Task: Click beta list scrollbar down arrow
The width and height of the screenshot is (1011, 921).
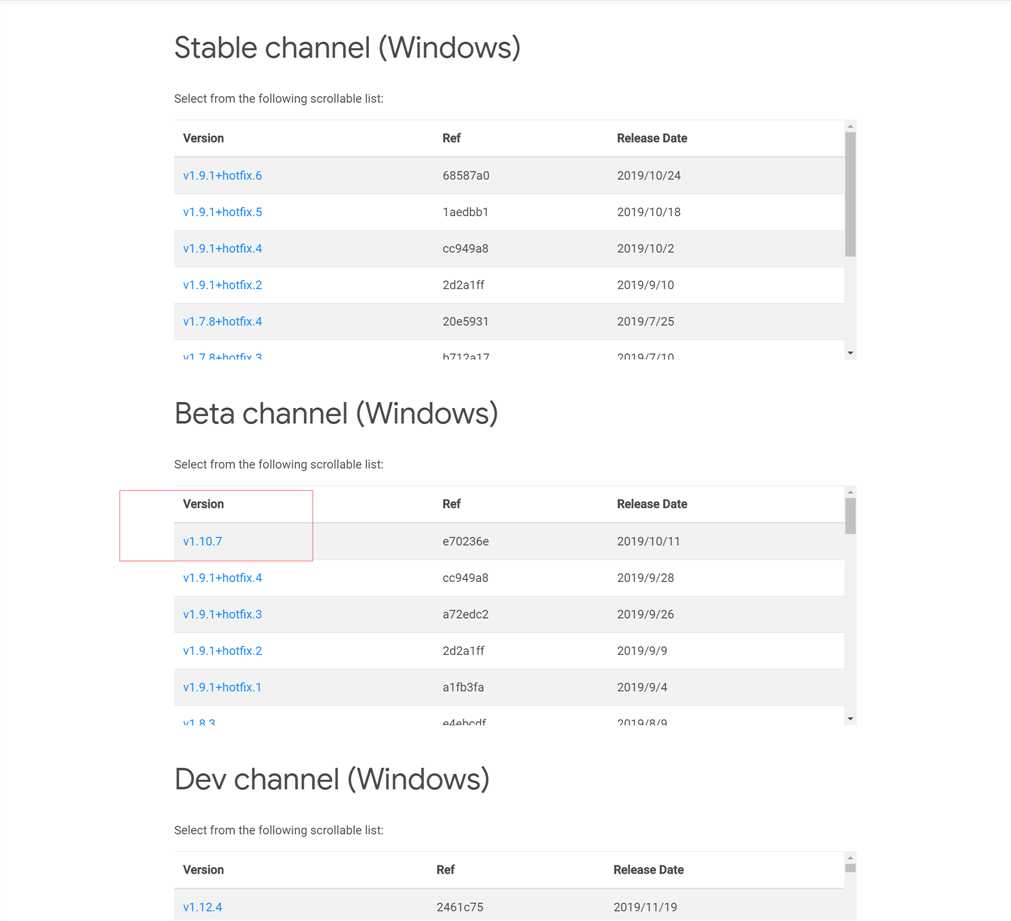Action: tap(850, 718)
